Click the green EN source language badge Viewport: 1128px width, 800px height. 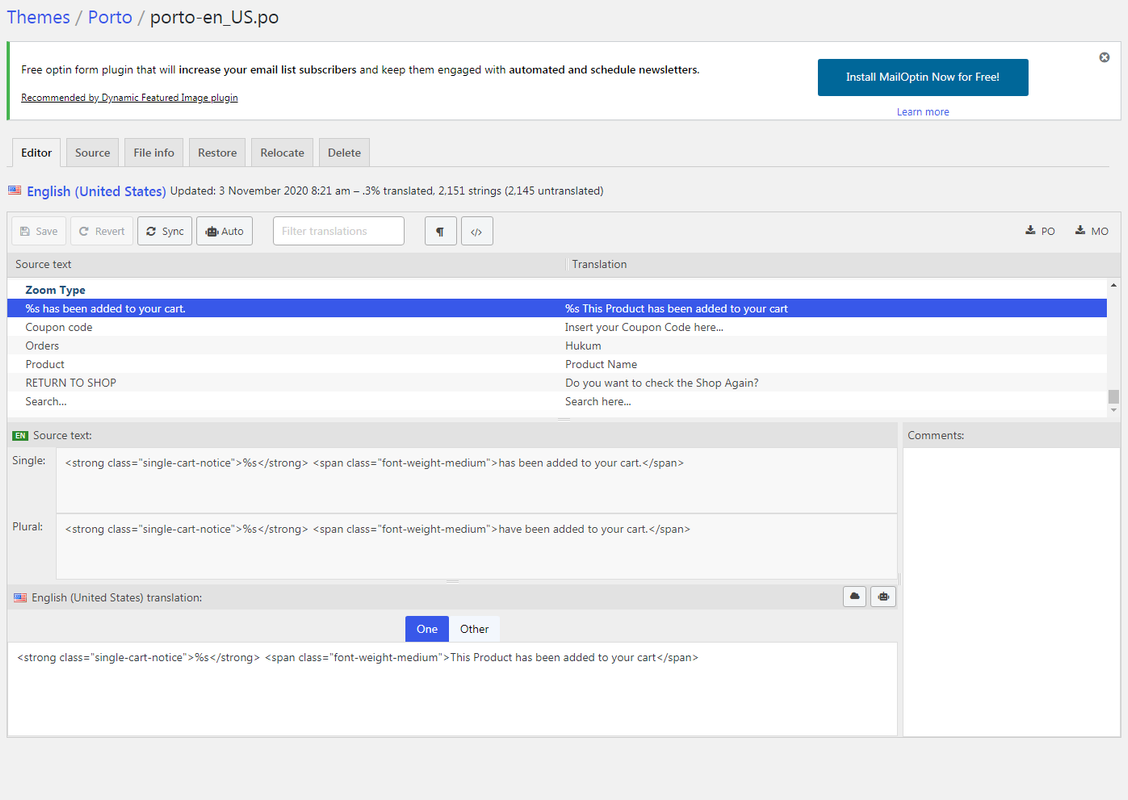[x=20, y=436]
